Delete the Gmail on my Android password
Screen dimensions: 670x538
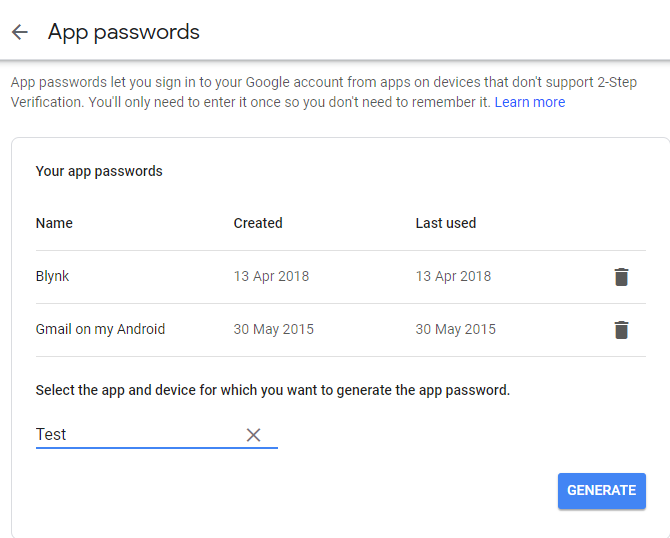click(621, 330)
